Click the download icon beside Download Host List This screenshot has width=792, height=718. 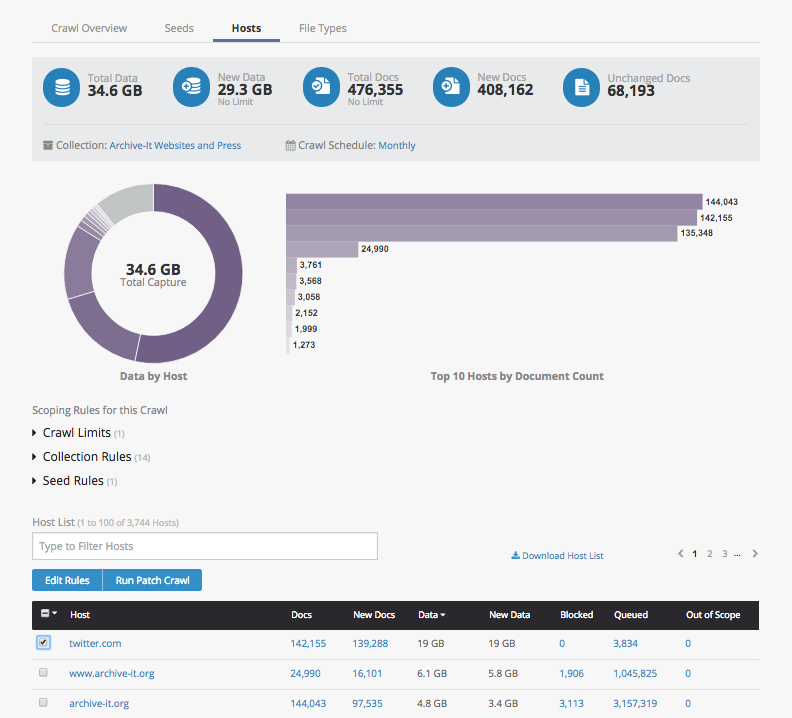tap(515, 556)
